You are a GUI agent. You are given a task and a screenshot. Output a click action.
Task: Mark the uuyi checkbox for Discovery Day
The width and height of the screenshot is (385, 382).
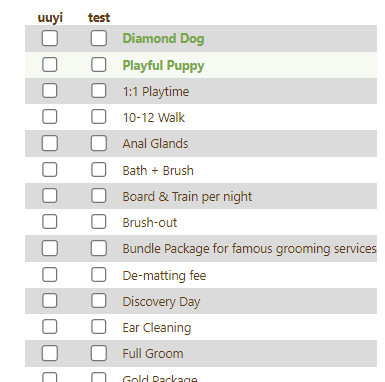coord(50,301)
